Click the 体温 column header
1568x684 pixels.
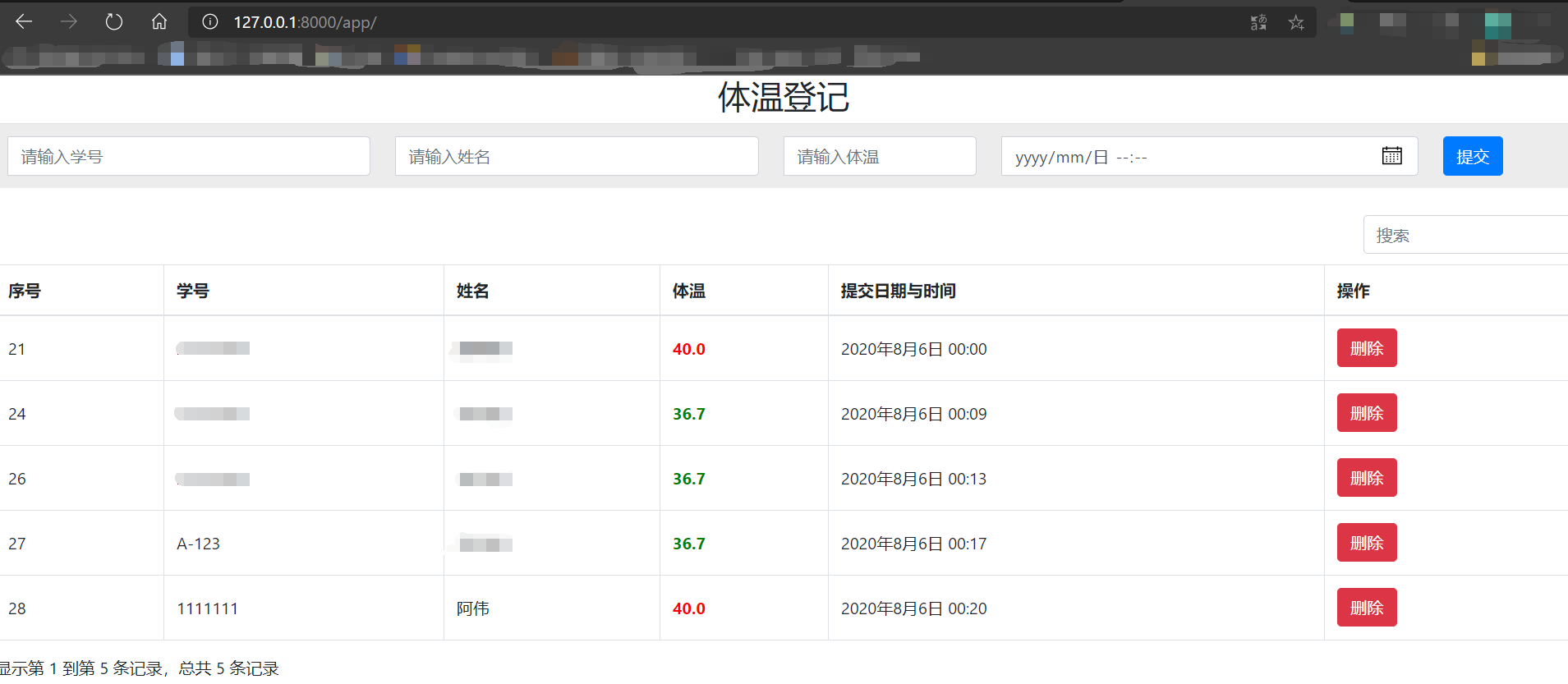point(689,291)
